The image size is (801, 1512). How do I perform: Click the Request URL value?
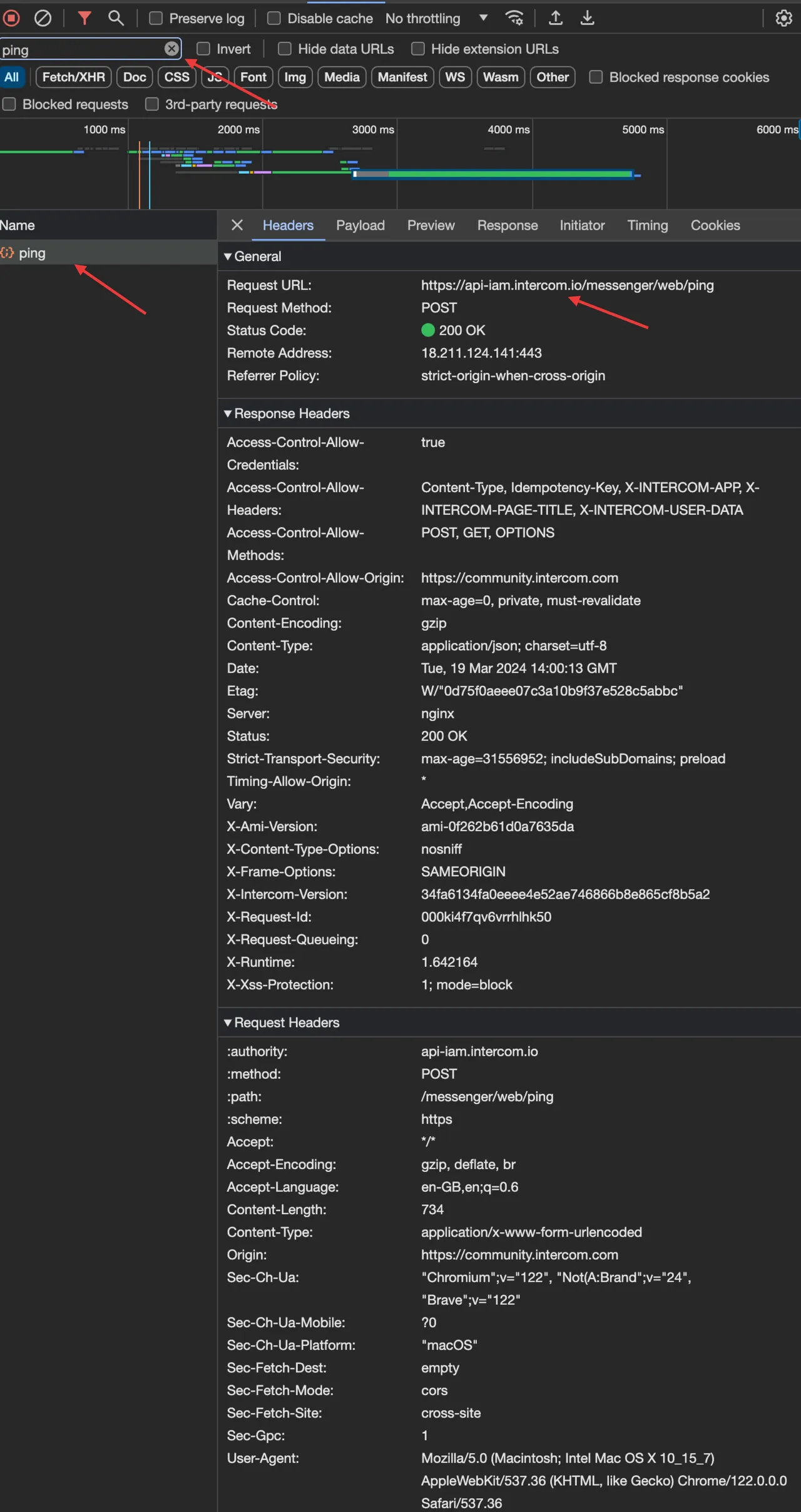pyautogui.click(x=568, y=285)
